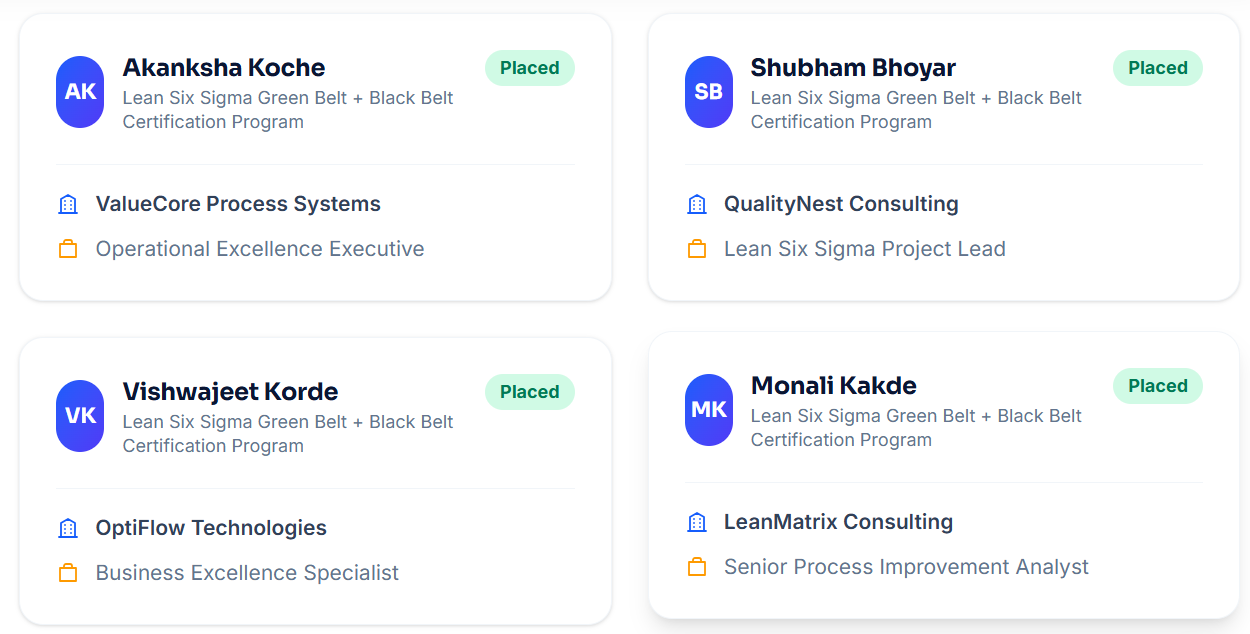Click the MK avatar for Monali Kakde
1250x634 pixels.
click(x=708, y=410)
